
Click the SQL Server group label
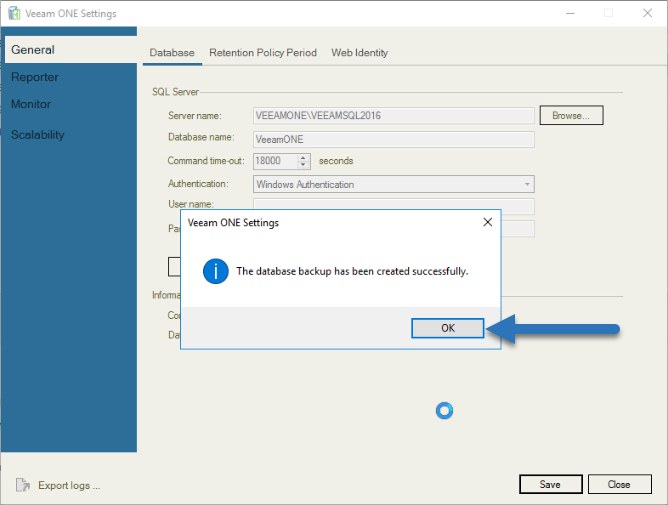tap(175, 92)
